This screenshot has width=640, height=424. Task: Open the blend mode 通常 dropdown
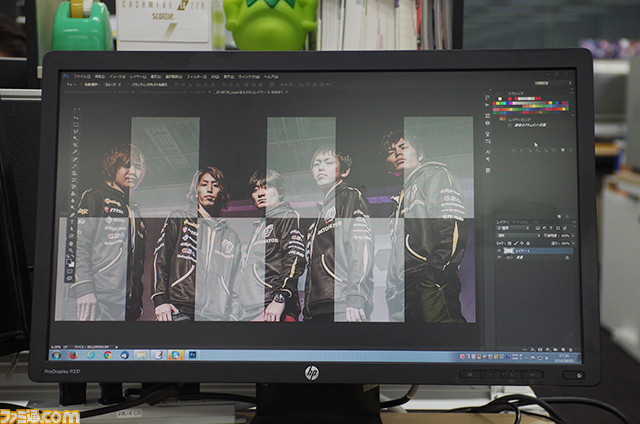519,235
